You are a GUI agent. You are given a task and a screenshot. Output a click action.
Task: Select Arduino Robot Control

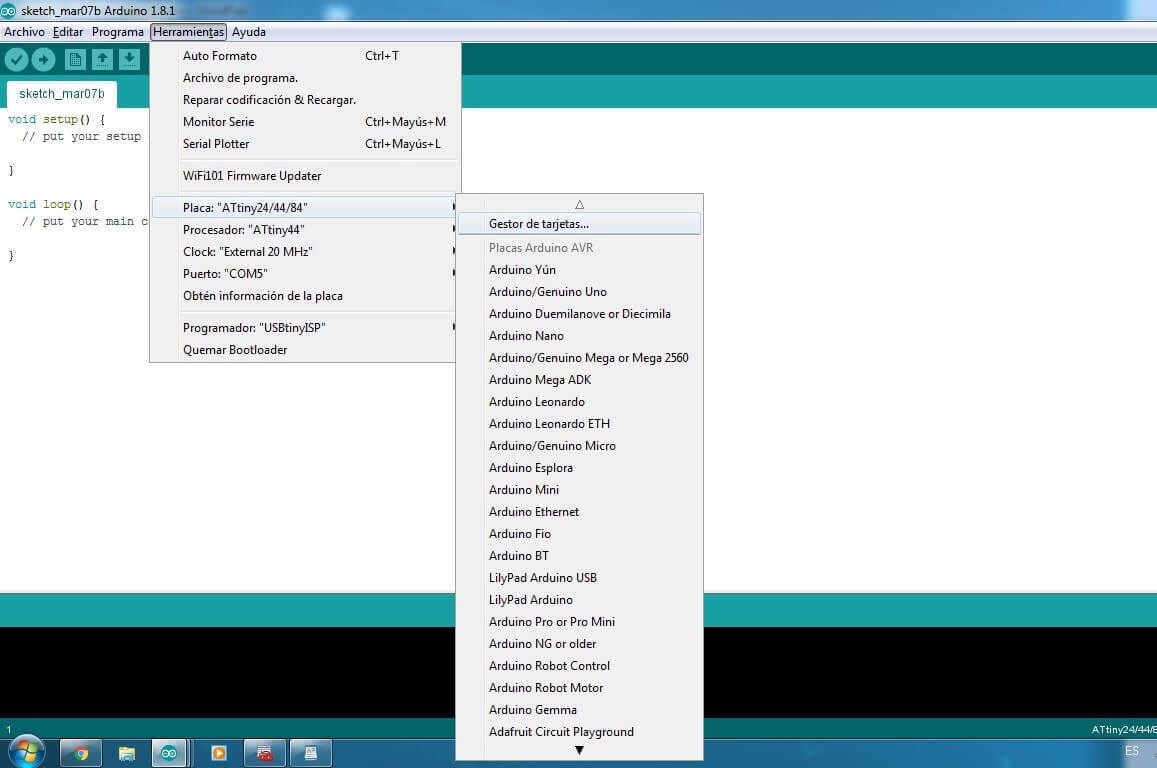point(579,666)
